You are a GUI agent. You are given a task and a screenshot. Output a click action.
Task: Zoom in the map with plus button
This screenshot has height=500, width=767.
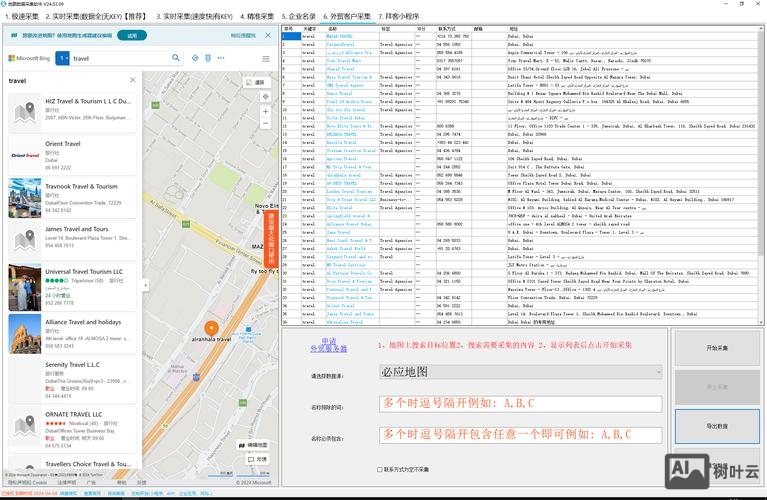pyautogui.click(x=265, y=111)
